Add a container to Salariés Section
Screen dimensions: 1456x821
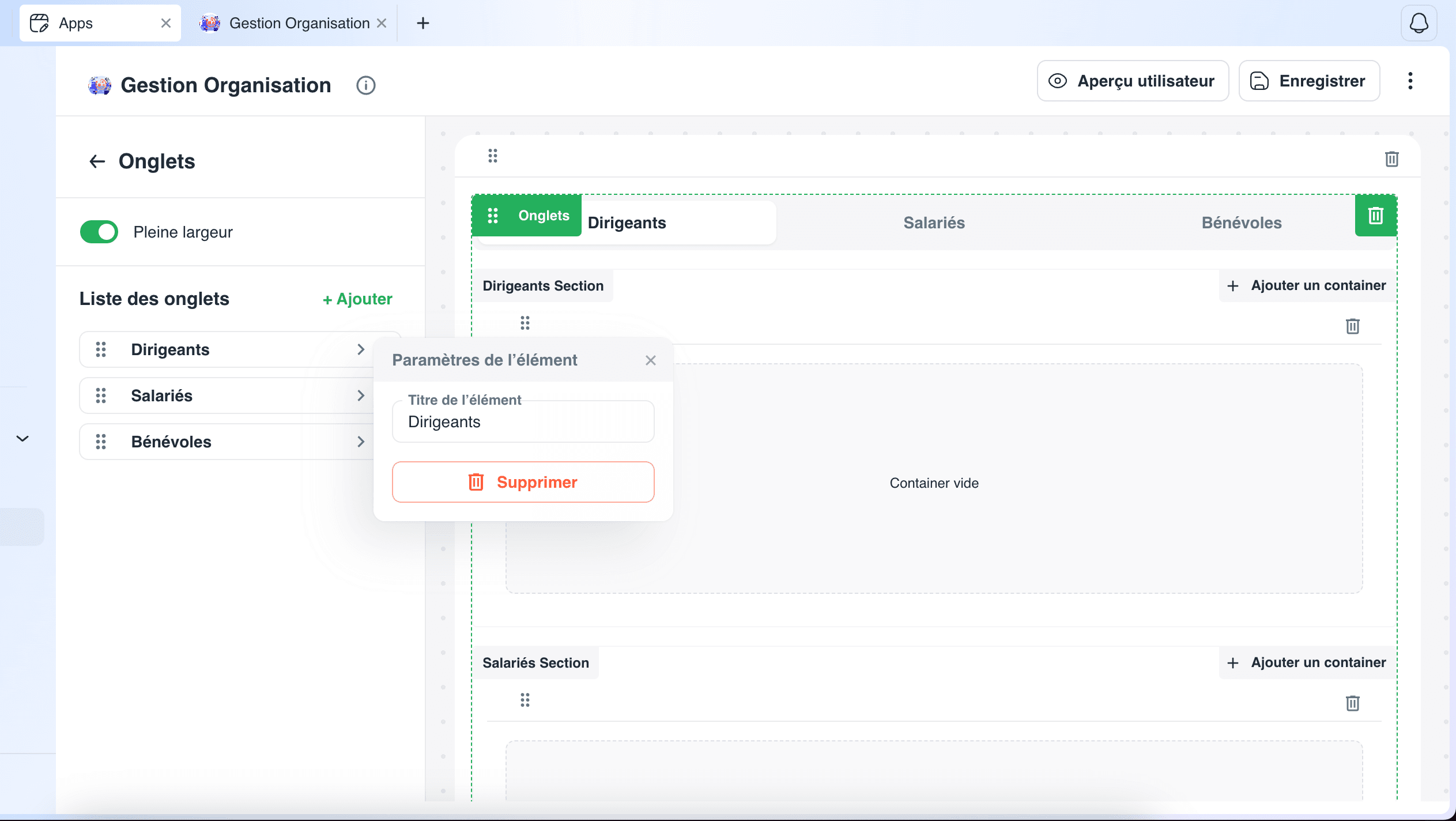(1307, 662)
